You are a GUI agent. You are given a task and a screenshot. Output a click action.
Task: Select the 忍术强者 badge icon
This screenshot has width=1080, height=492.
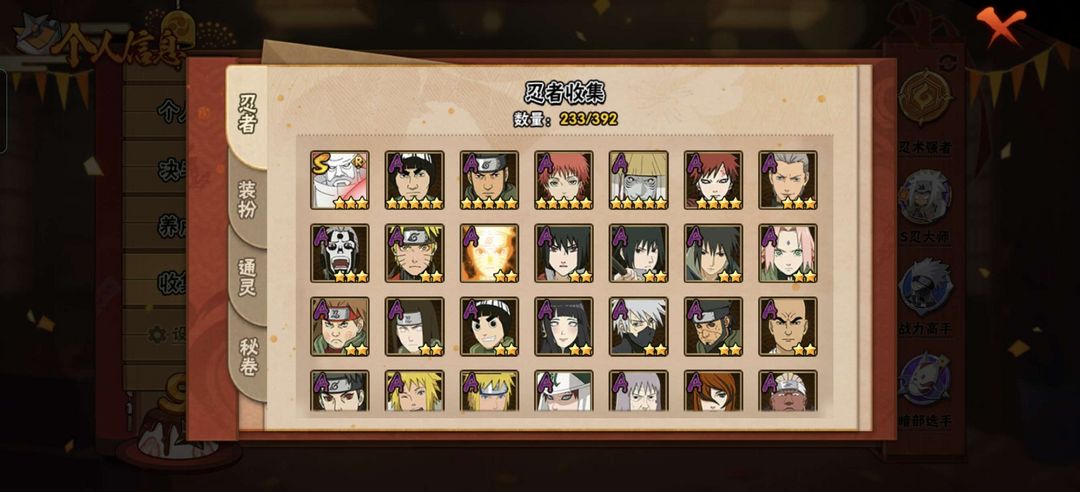pyautogui.click(x=925, y=96)
